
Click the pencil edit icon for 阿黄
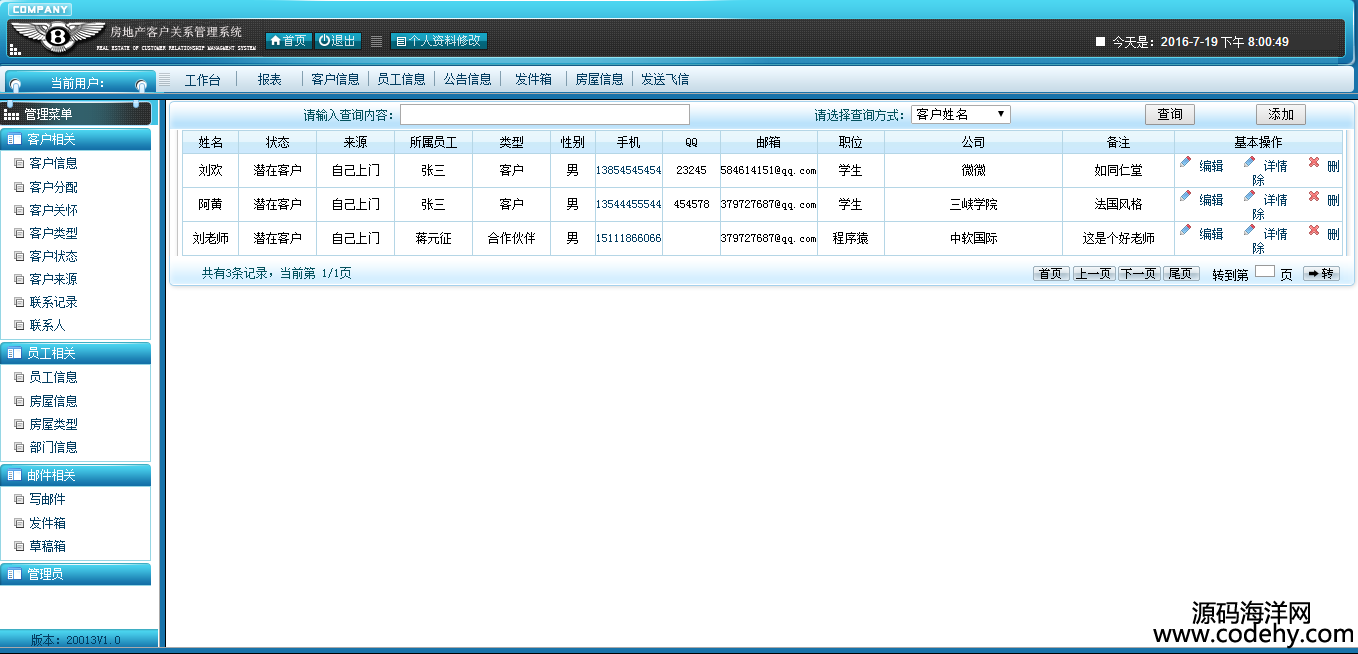(x=1185, y=196)
